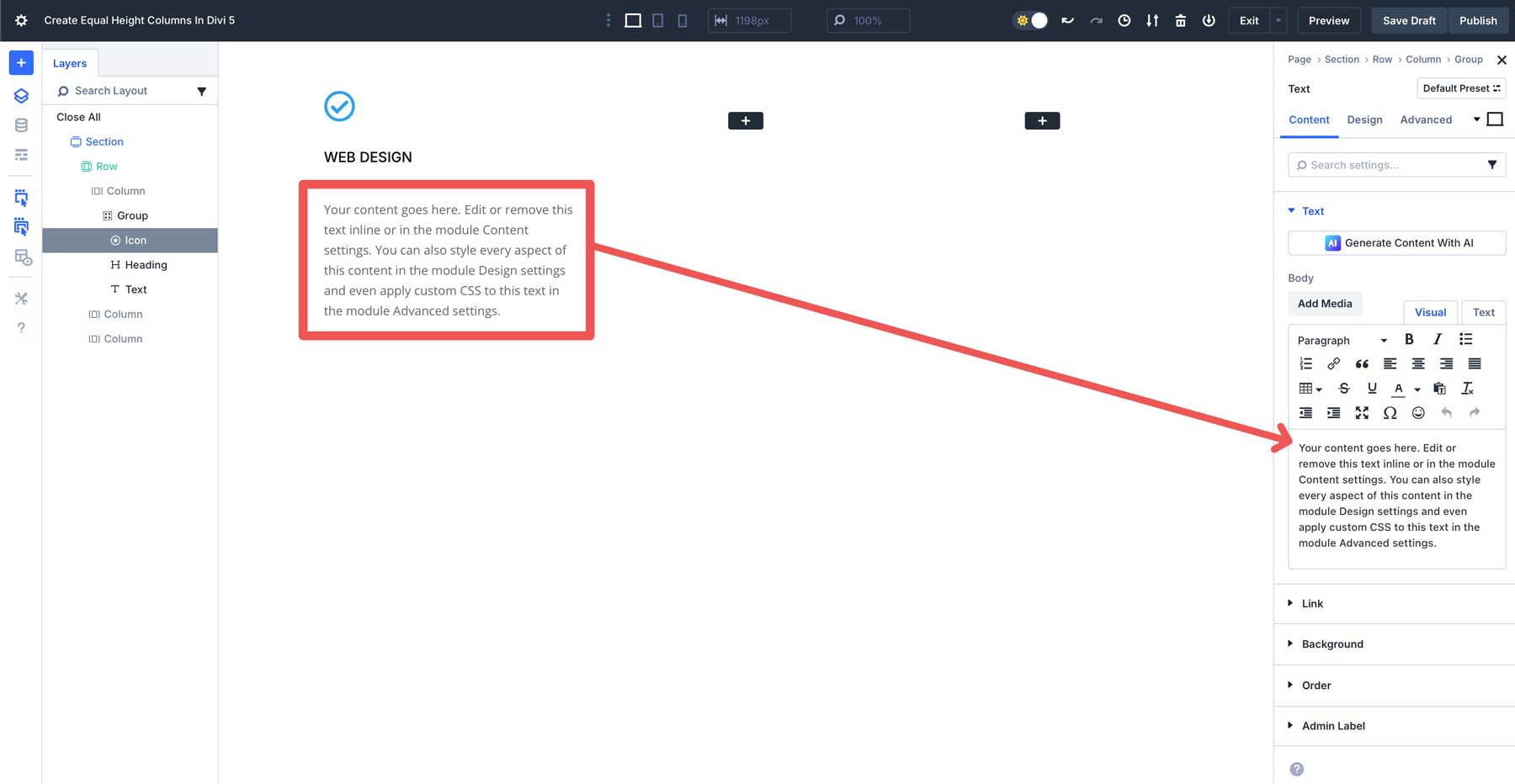
Task: Switch to the Content tab
Action: point(1309,119)
